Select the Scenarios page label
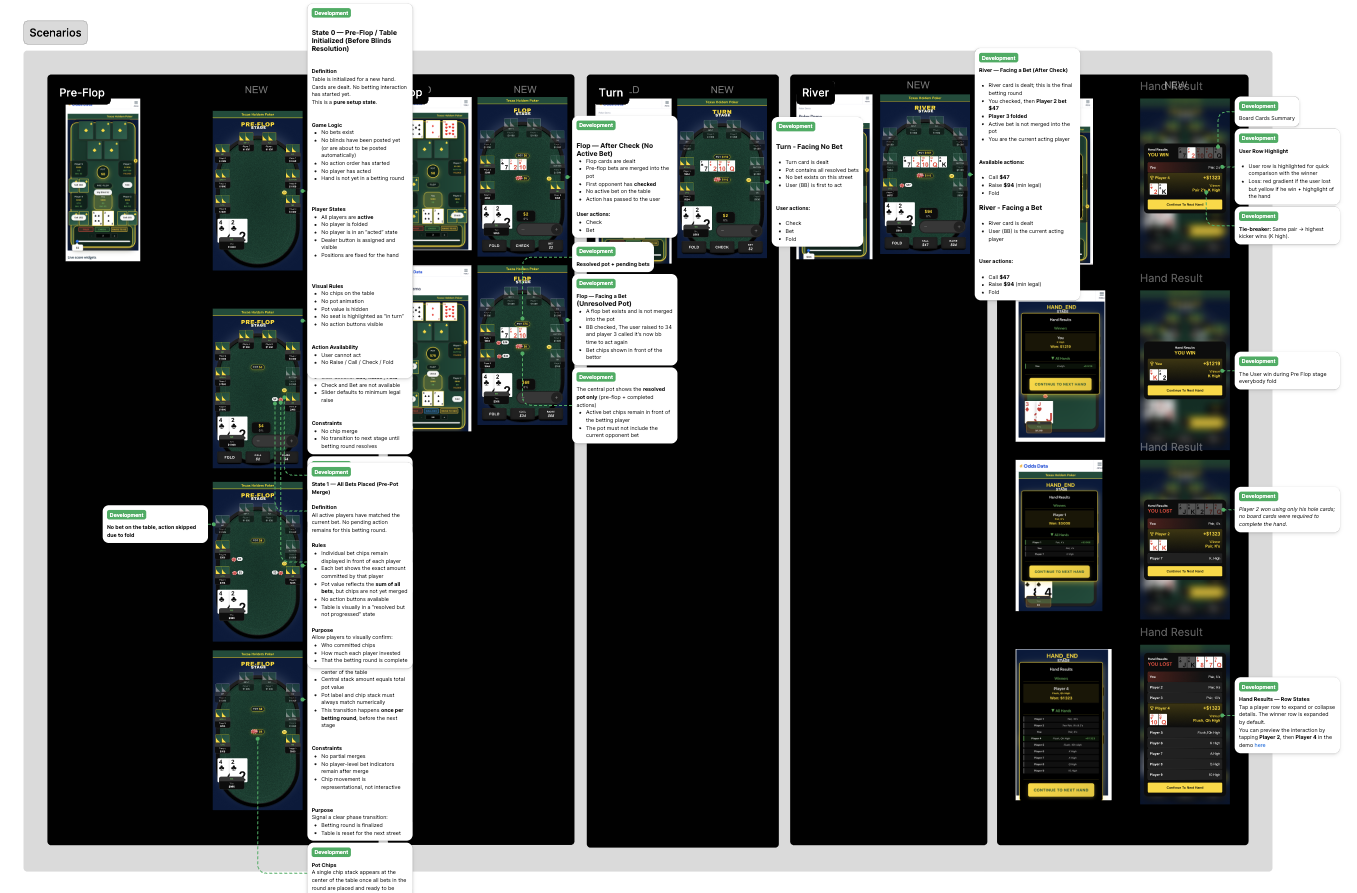Viewport: 1357px width, 893px height. point(55,33)
